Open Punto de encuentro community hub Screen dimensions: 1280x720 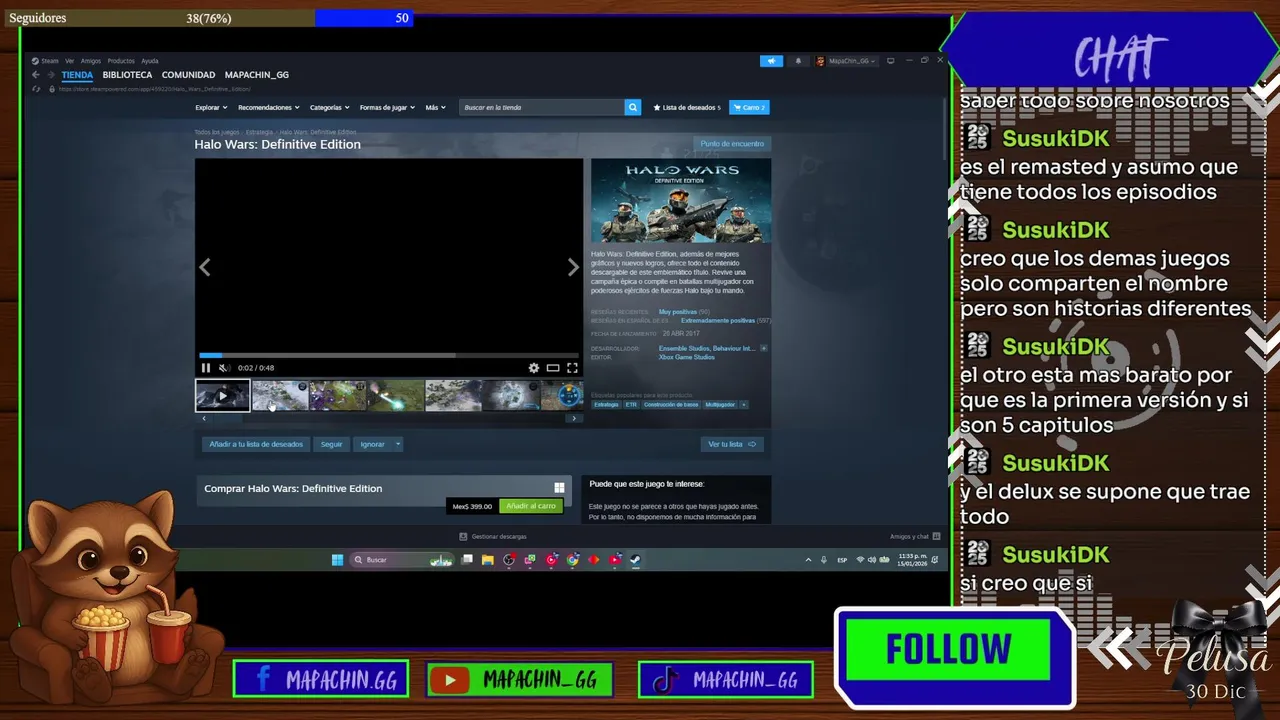(732, 144)
